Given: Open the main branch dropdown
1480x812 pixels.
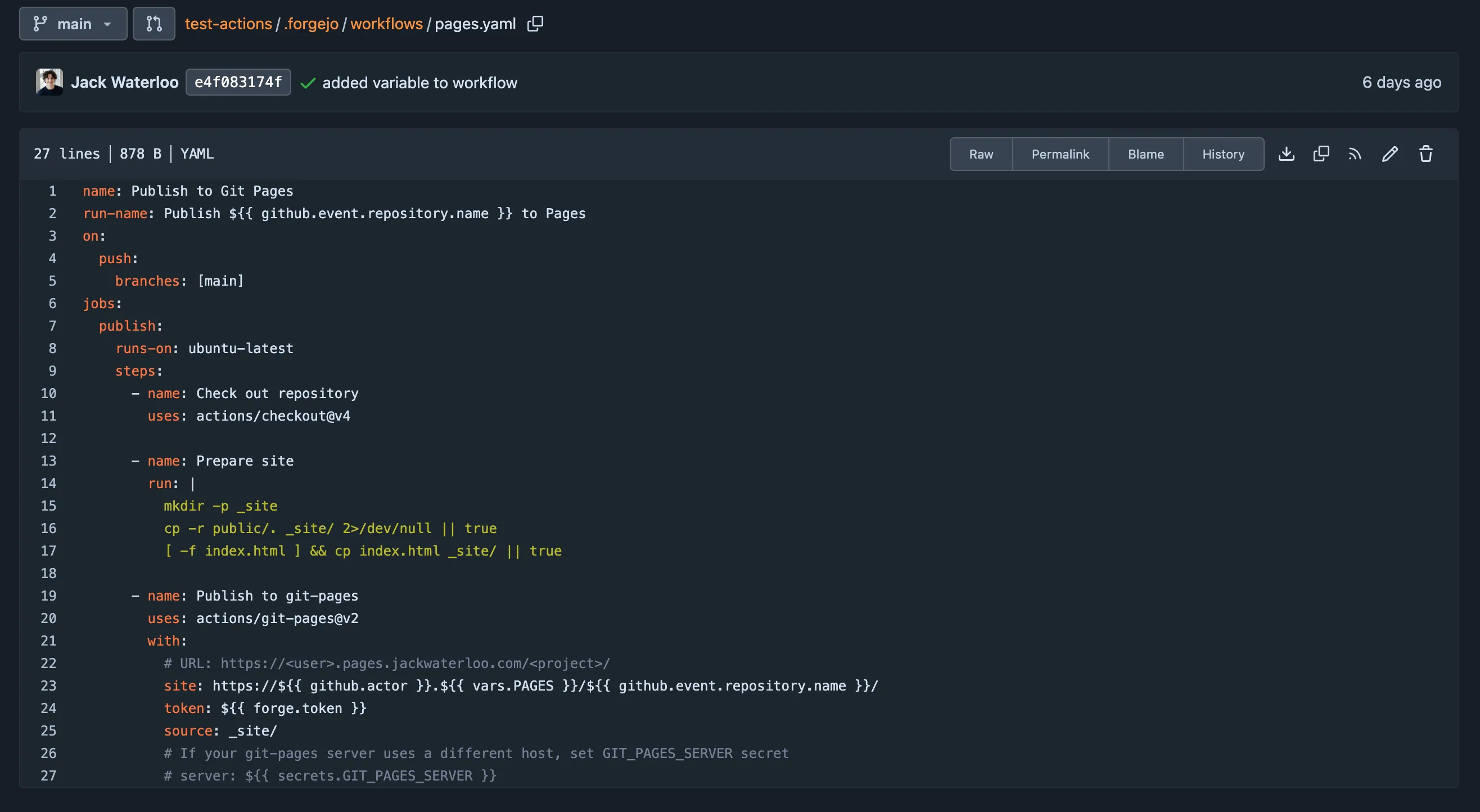Looking at the screenshot, I should [73, 24].
